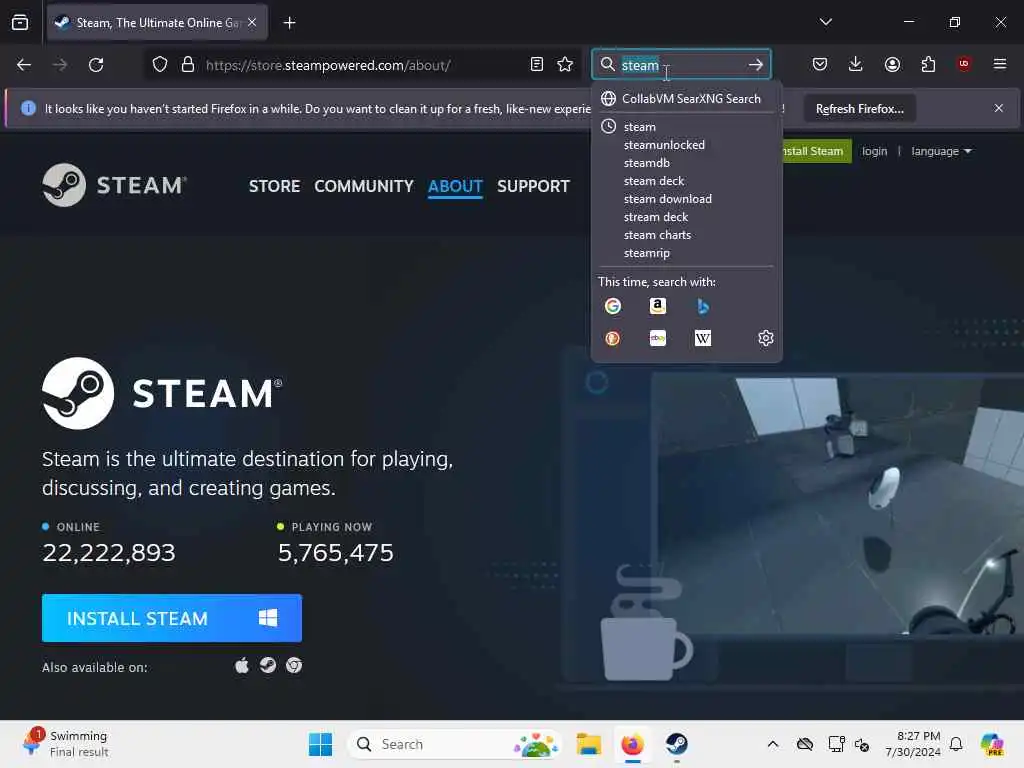Close the Steam browser tab

pos(252,22)
